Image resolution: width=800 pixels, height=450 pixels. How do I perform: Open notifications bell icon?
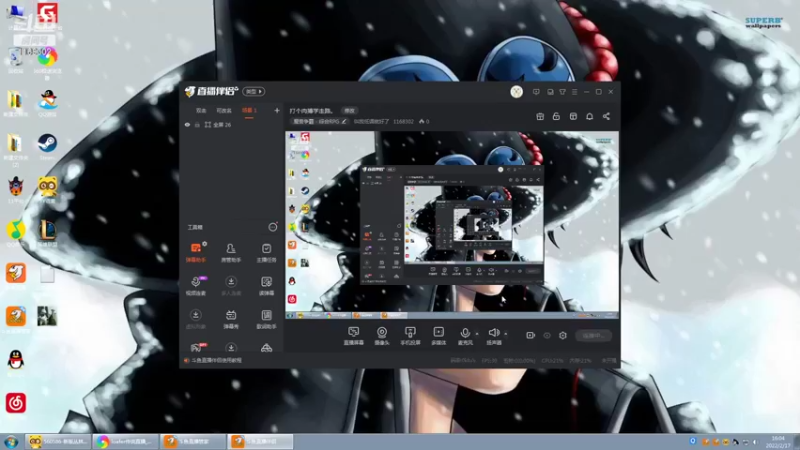click(589, 116)
